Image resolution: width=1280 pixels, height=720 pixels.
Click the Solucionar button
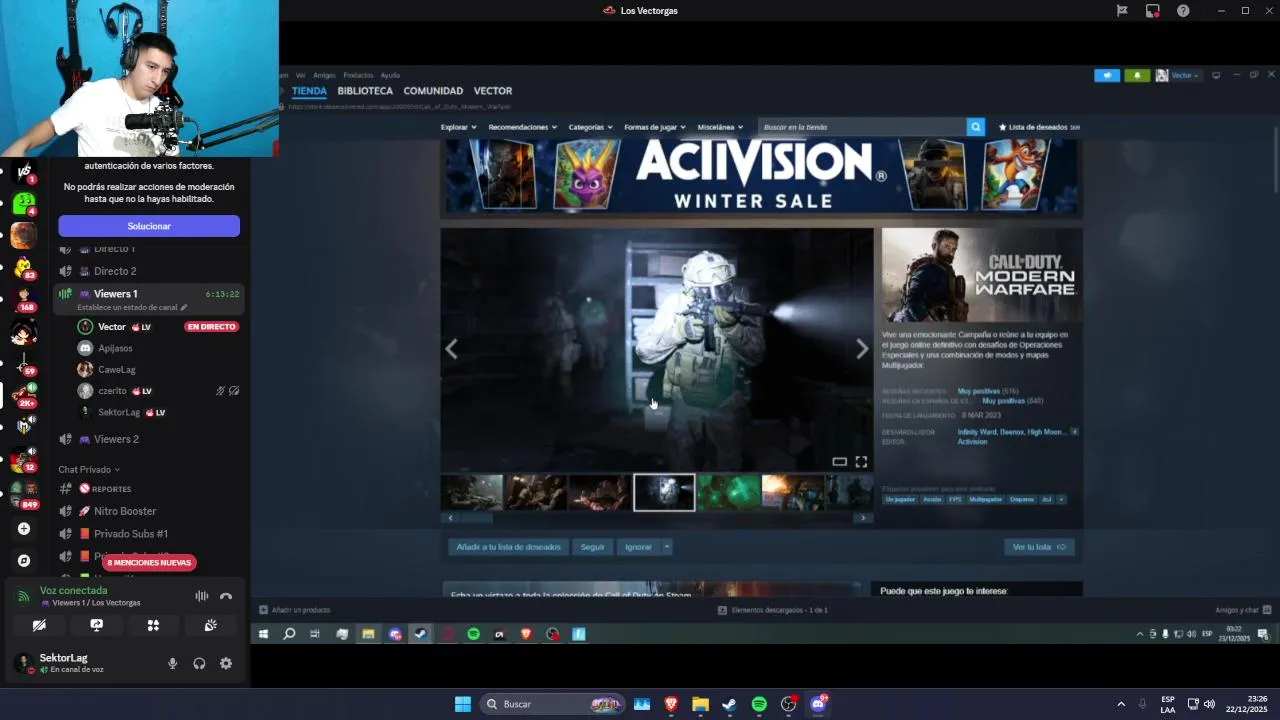(x=149, y=226)
